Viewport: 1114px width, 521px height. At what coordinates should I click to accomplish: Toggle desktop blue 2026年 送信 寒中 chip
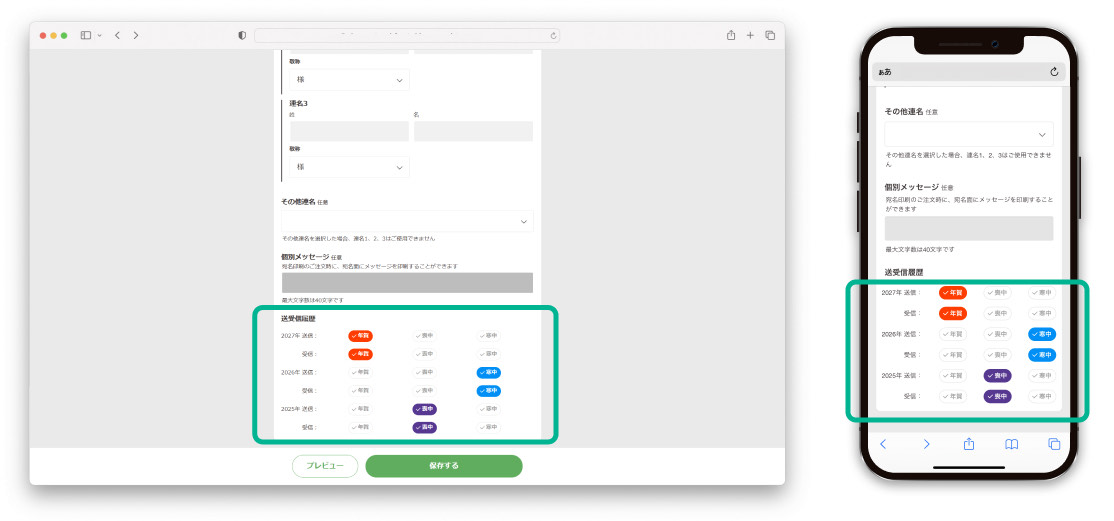click(489, 372)
